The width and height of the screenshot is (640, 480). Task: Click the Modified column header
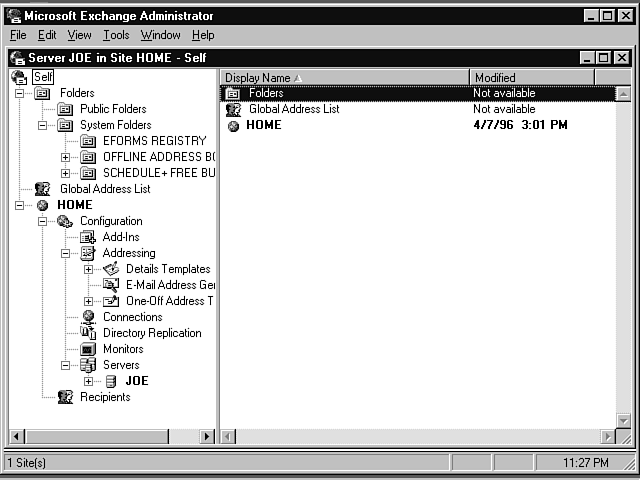coord(530,77)
